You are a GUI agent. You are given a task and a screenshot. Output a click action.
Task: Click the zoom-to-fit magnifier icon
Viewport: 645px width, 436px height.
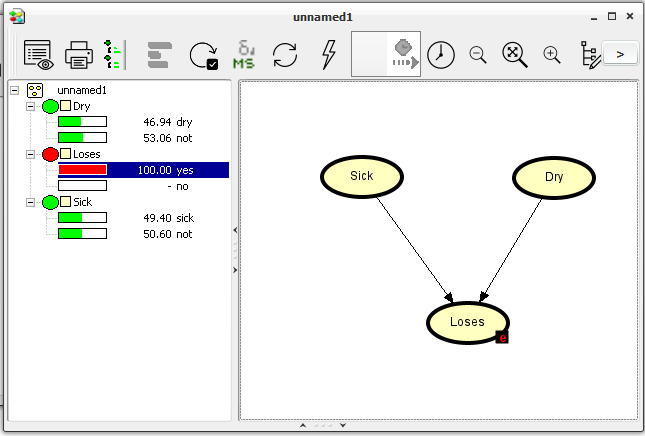515,55
